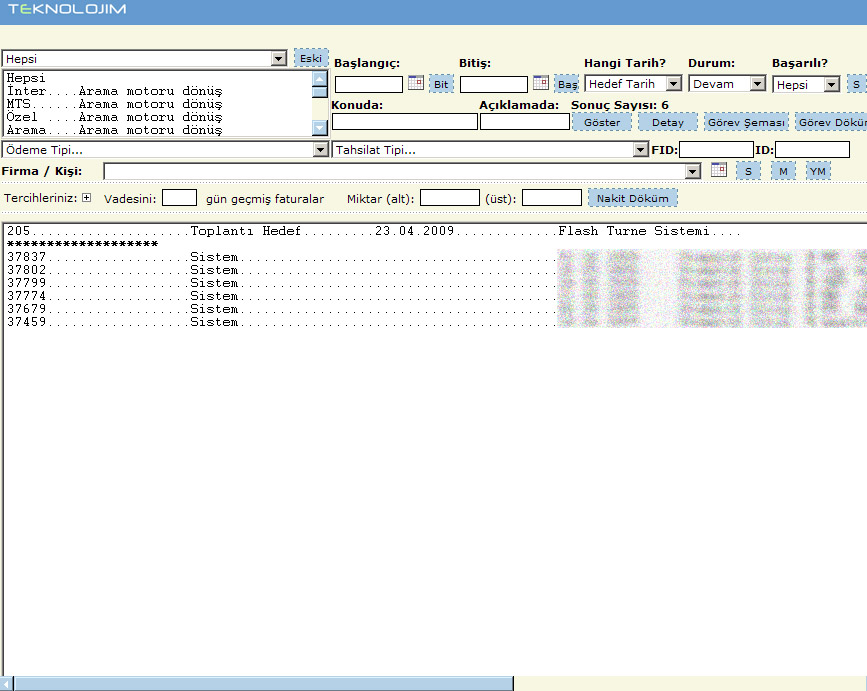
Task: Focus the Vadesini days input field
Action: pos(179,198)
